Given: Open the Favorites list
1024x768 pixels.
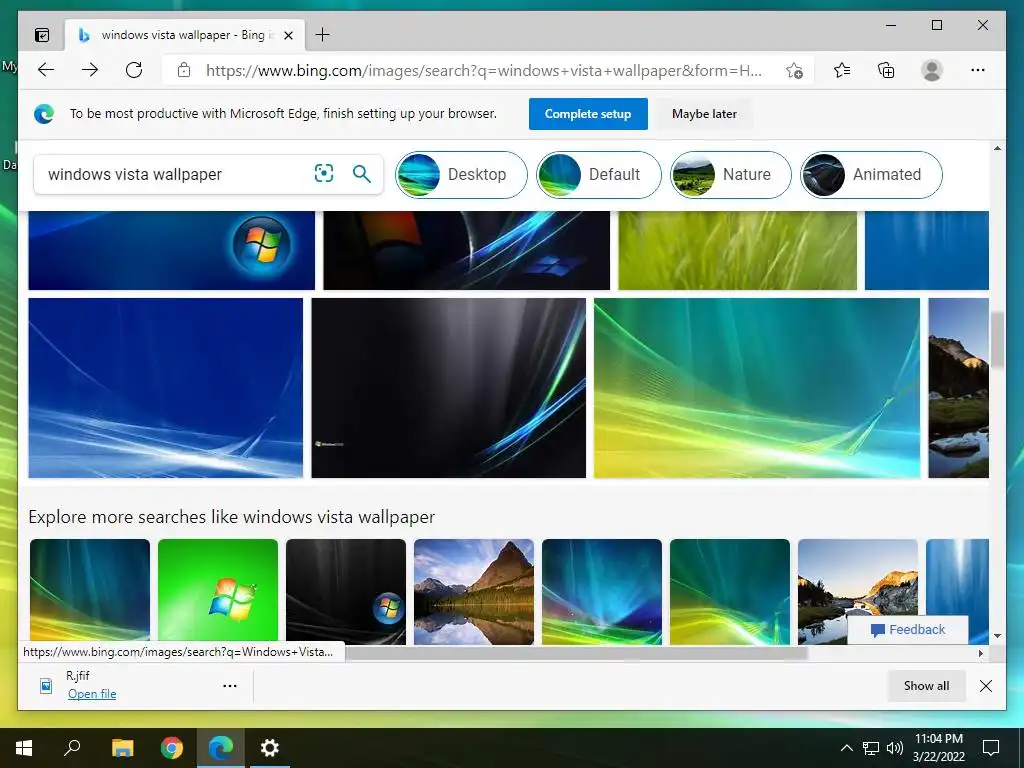Looking at the screenshot, I should click(x=842, y=70).
